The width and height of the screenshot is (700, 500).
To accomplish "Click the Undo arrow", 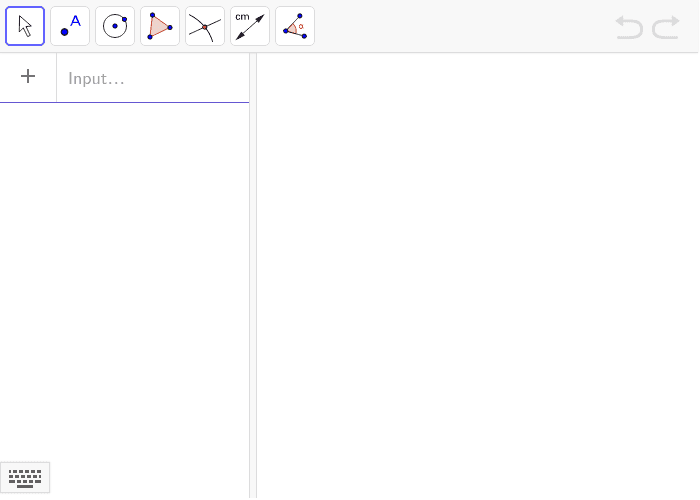I will coord(629,27).
